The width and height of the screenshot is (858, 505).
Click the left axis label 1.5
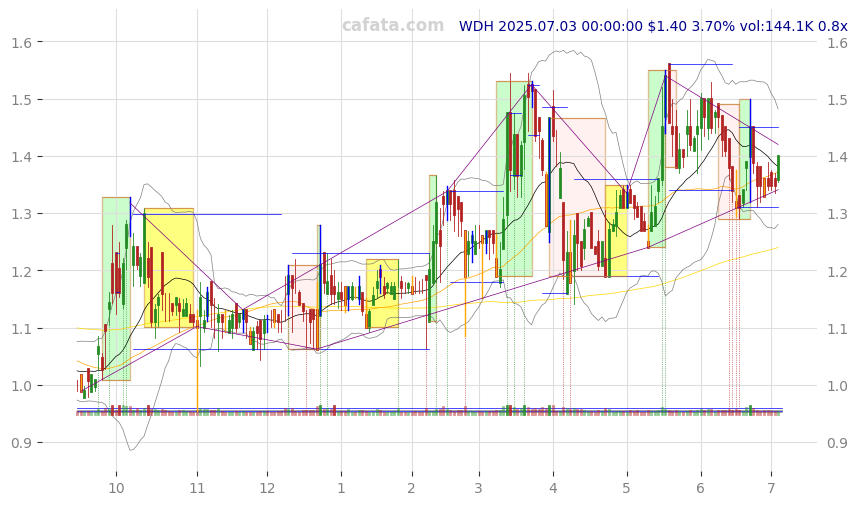tap(21, 100)
